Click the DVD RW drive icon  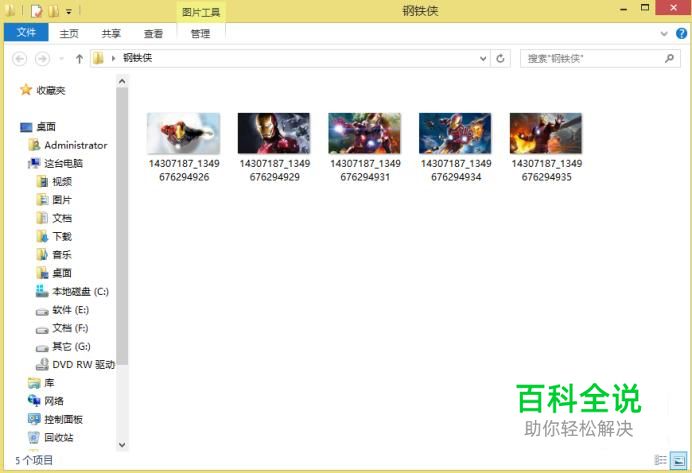pos(42,364)
